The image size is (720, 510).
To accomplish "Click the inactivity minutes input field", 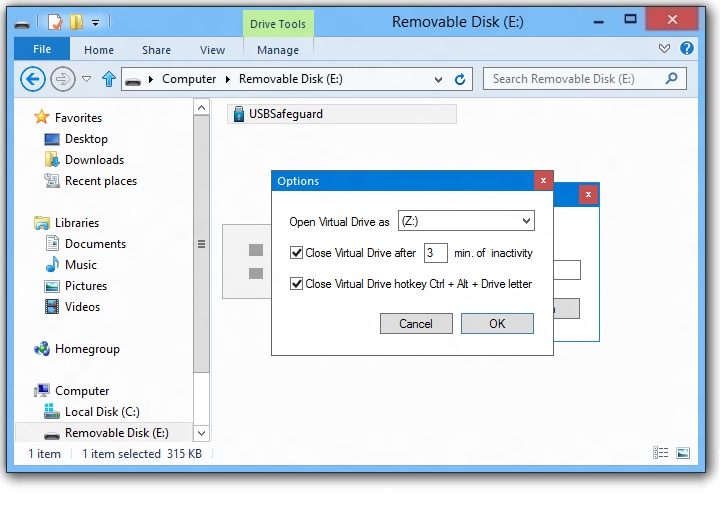I will point(435,253).
